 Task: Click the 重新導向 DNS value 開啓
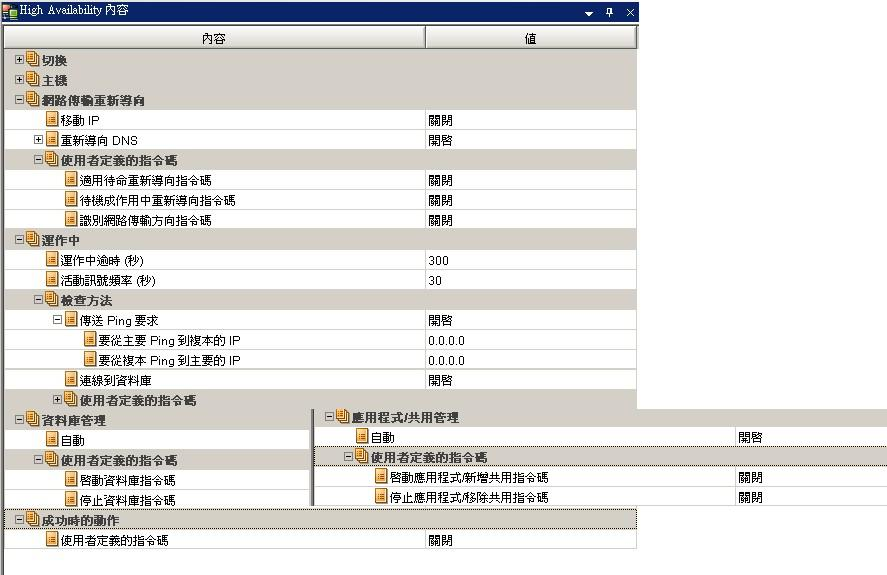pyautogui.click(x=440, y=140)
